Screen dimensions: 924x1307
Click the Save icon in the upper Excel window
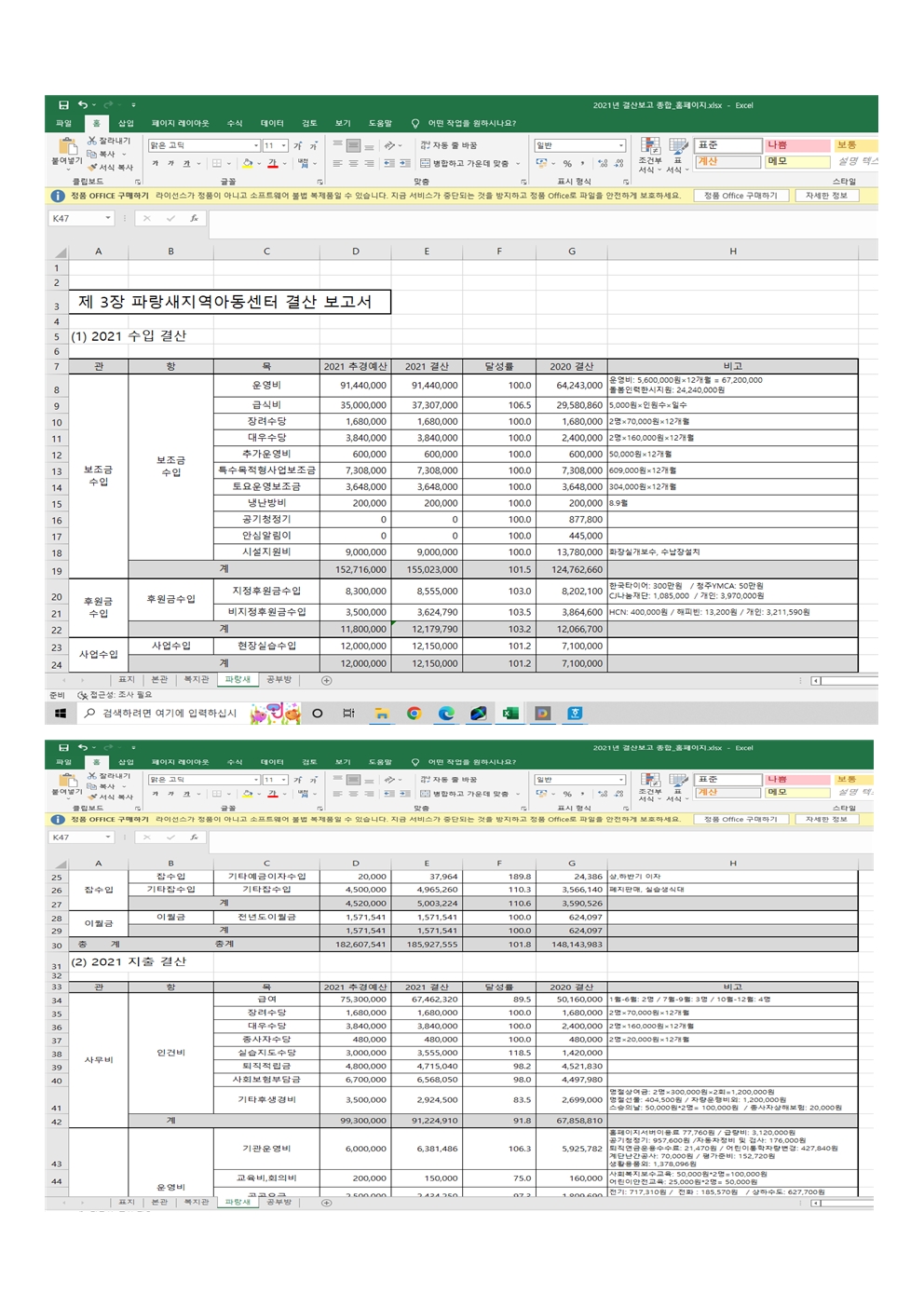(63, 105)
